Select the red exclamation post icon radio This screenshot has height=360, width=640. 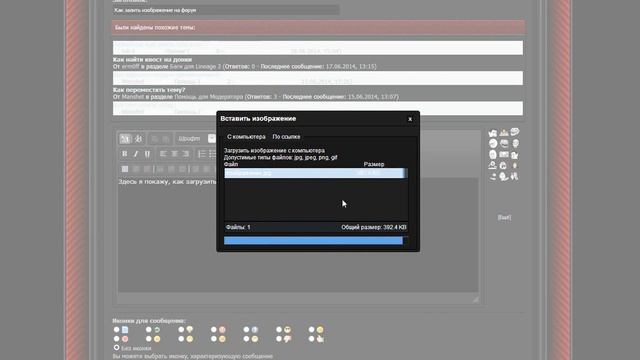point(213,329)
